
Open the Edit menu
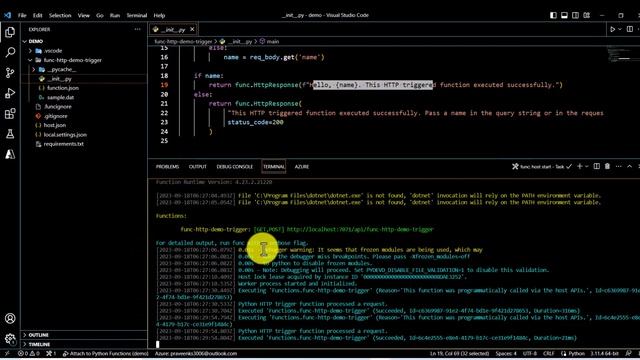click(38, 15)
